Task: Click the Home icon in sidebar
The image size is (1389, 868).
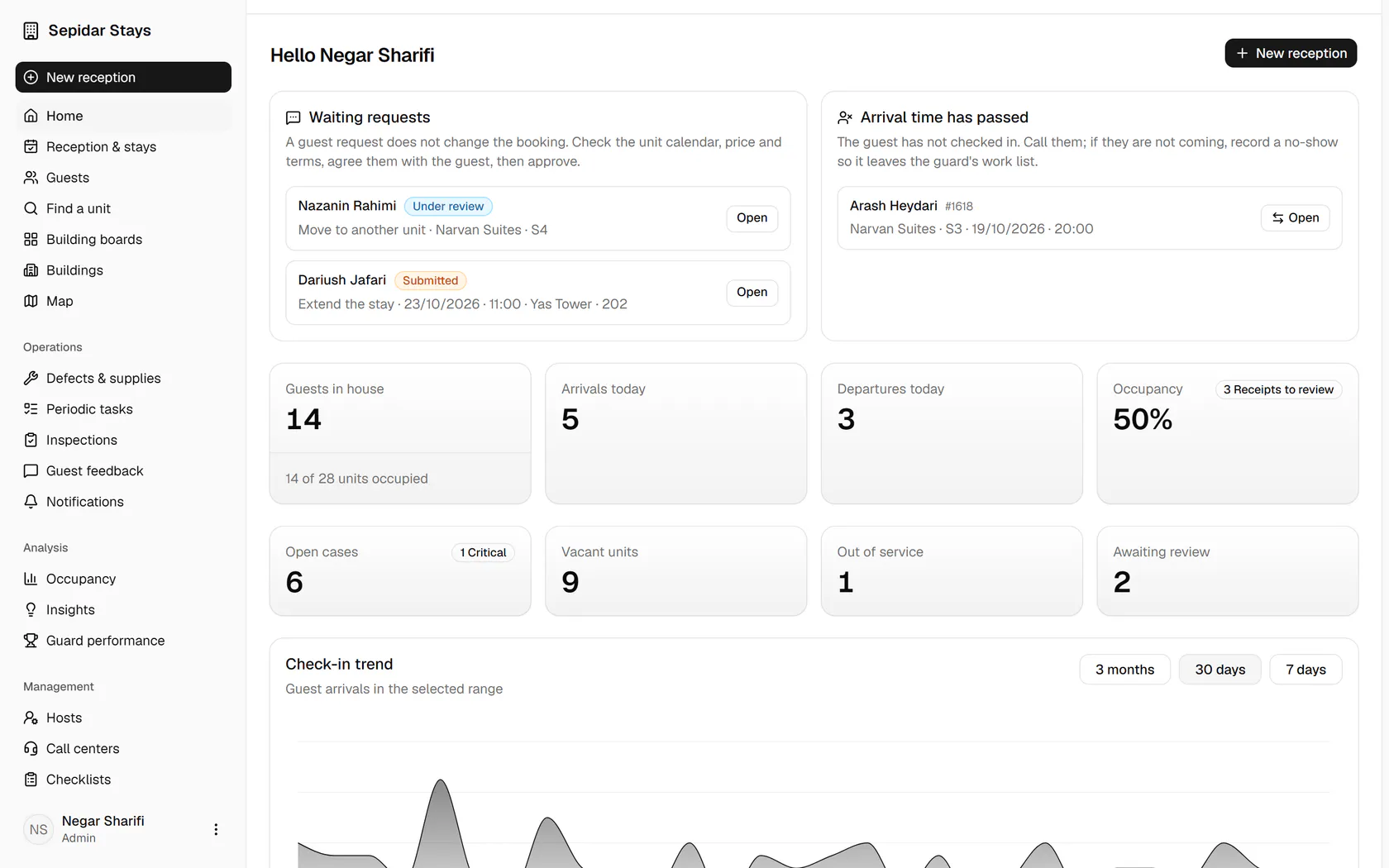Action: click(31, 116)
